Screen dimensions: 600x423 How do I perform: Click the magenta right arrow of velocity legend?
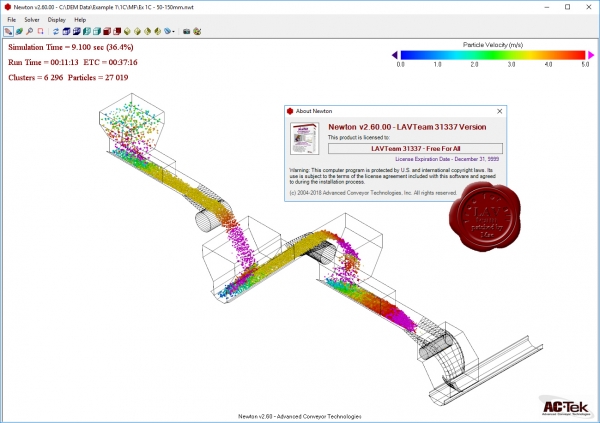coord(591,55)
